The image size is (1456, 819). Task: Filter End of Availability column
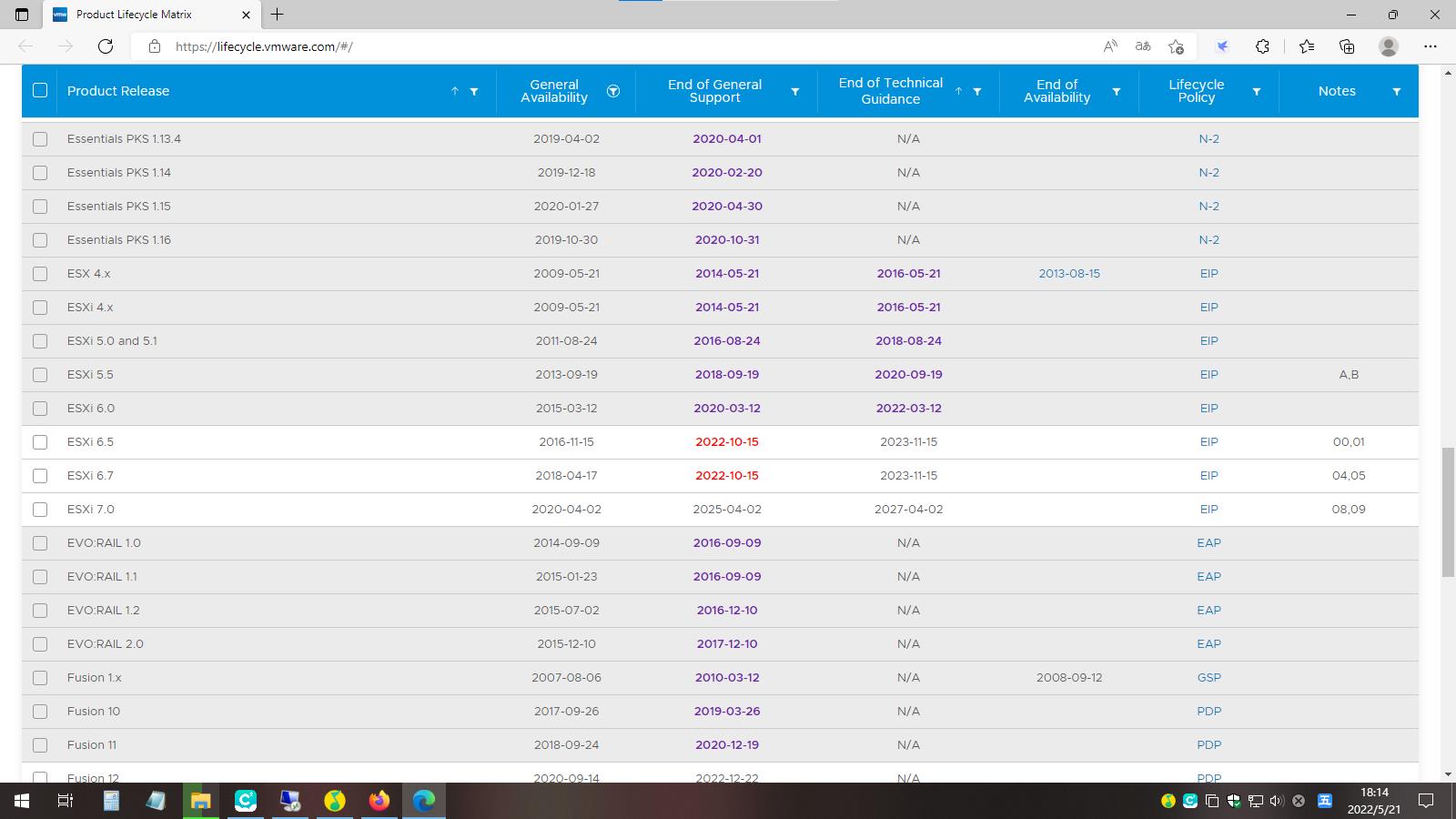pyautogui.click(x=1117, y=91)
